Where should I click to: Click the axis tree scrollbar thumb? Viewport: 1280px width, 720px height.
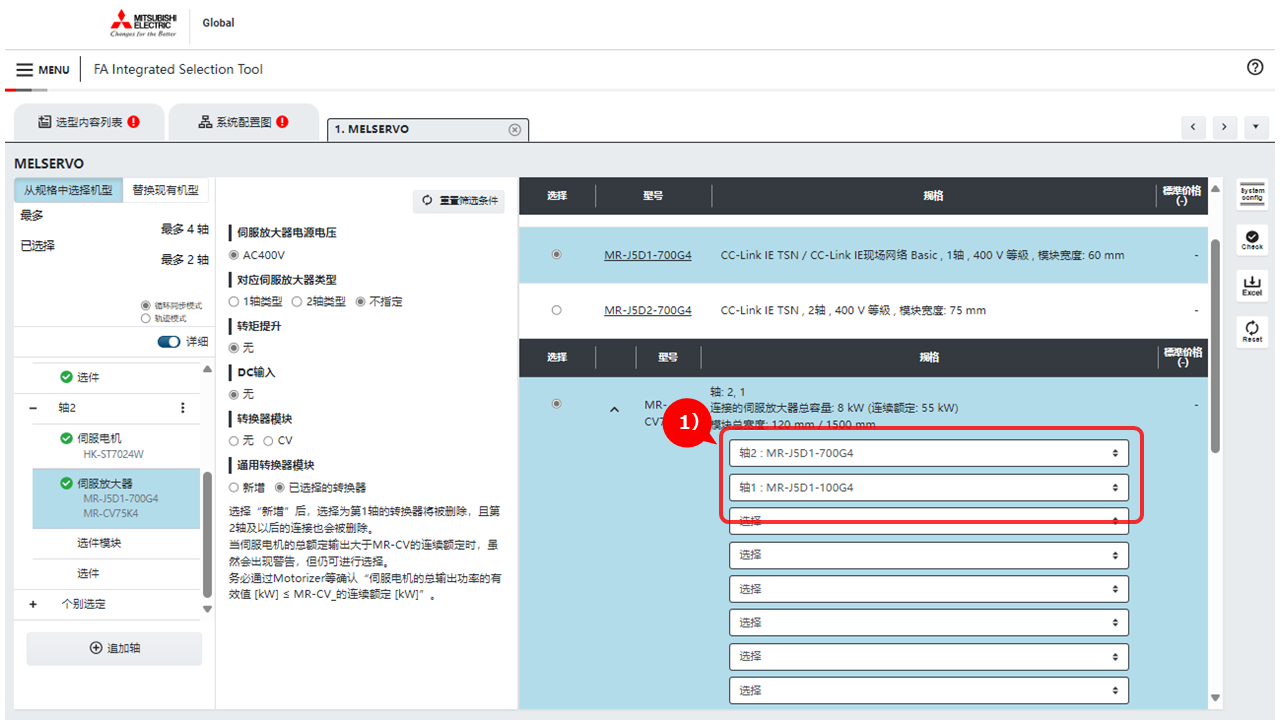pos(208,535)
